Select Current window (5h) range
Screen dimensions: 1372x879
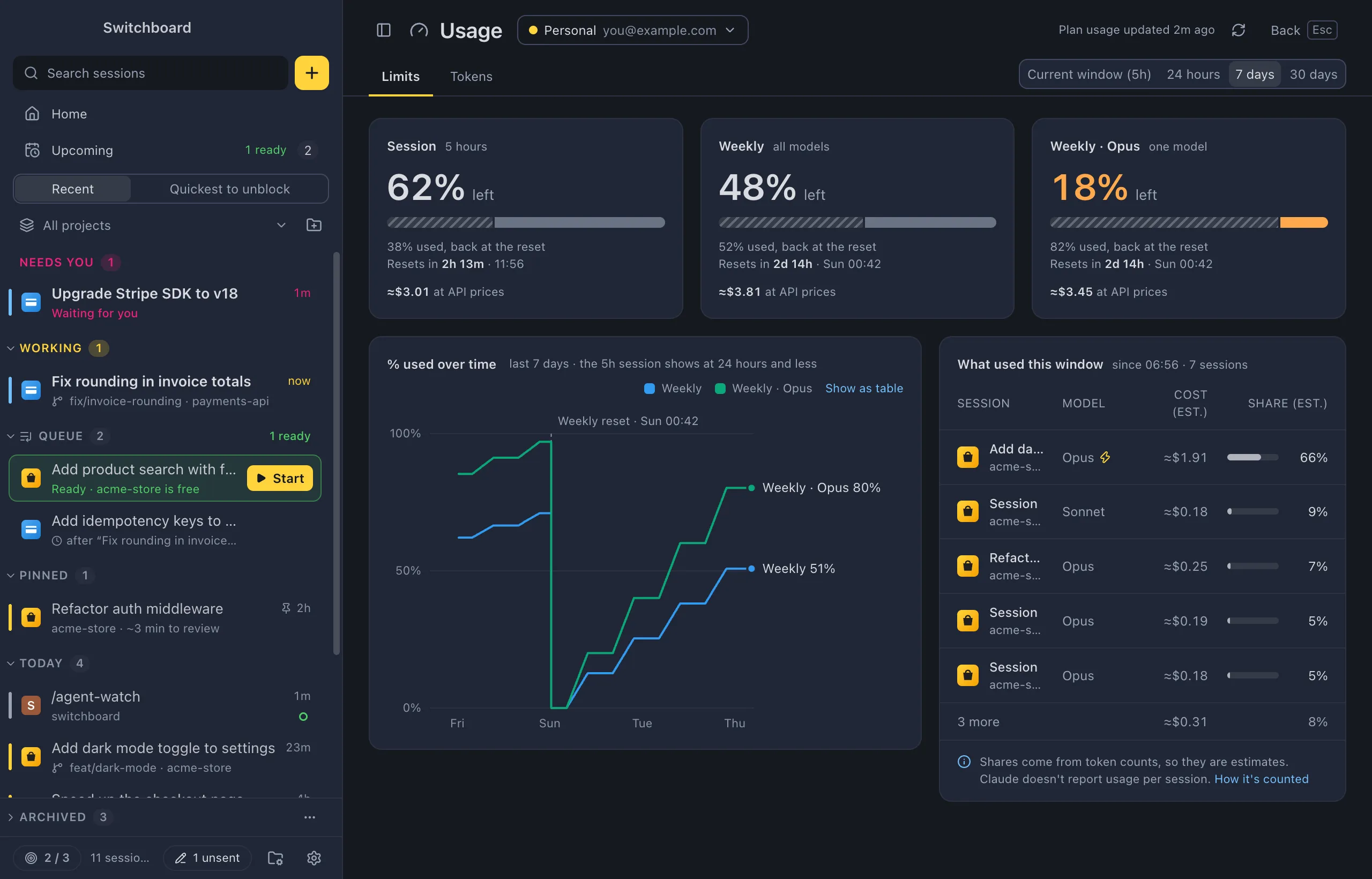(1089, 74)
